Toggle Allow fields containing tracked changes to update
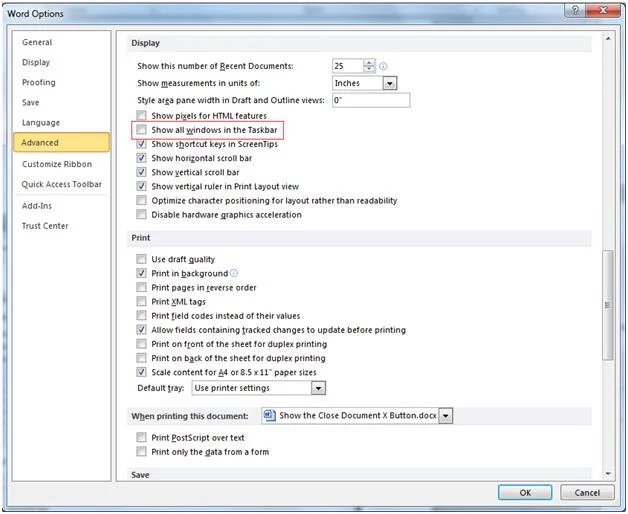The height and width of the screenshot is (514, 628). 141,329
